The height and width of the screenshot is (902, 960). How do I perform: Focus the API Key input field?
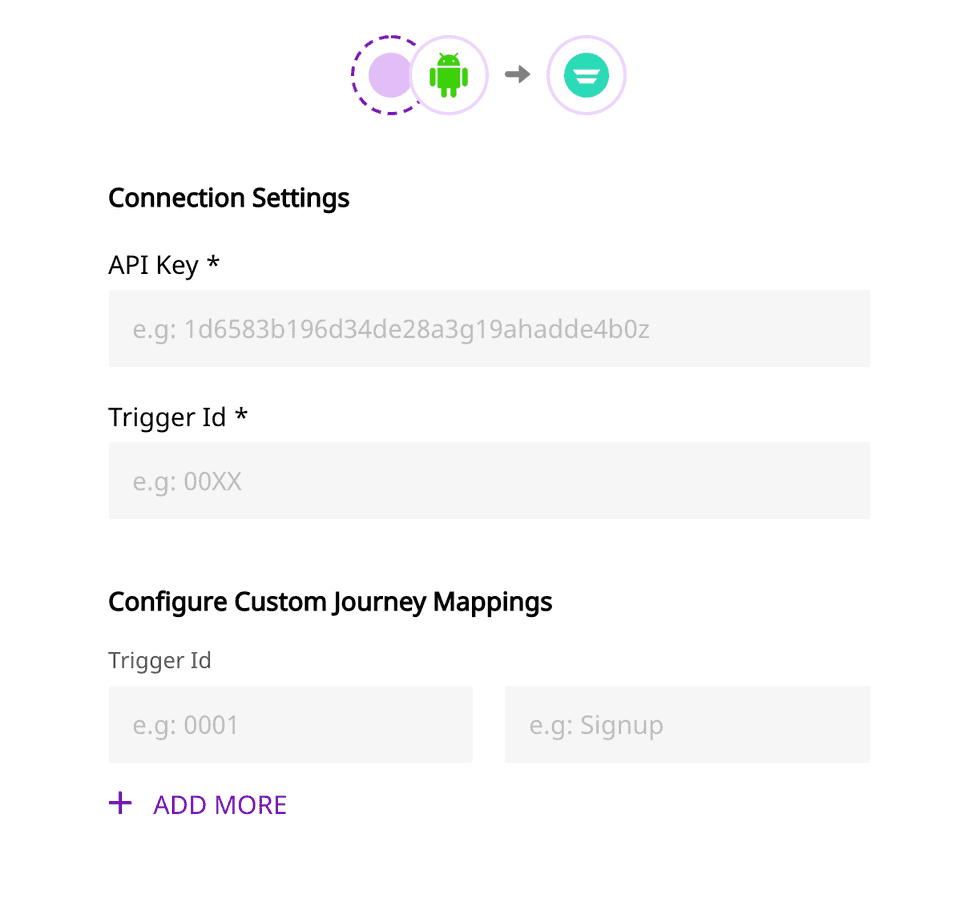[x=489, y=328]
